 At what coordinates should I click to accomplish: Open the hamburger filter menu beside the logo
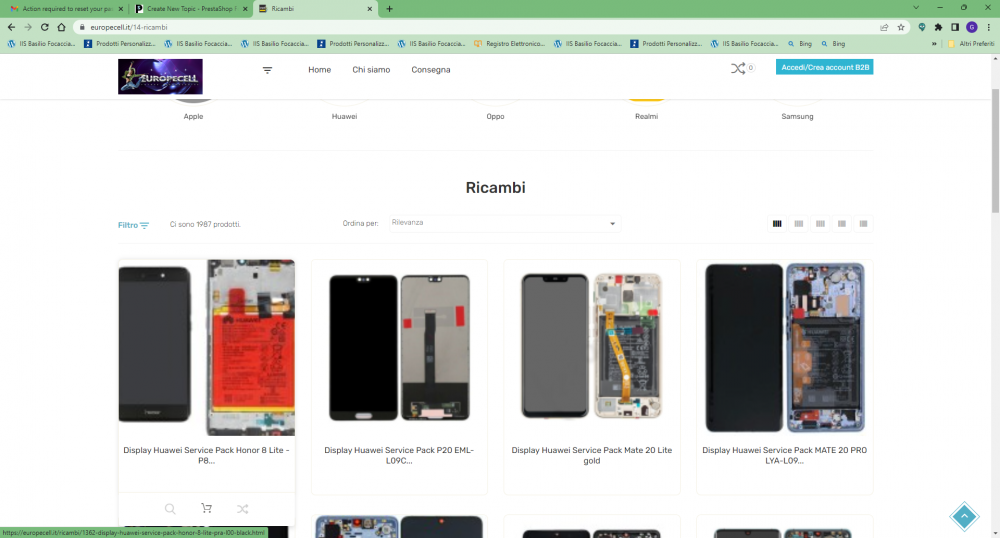point(267,70)
